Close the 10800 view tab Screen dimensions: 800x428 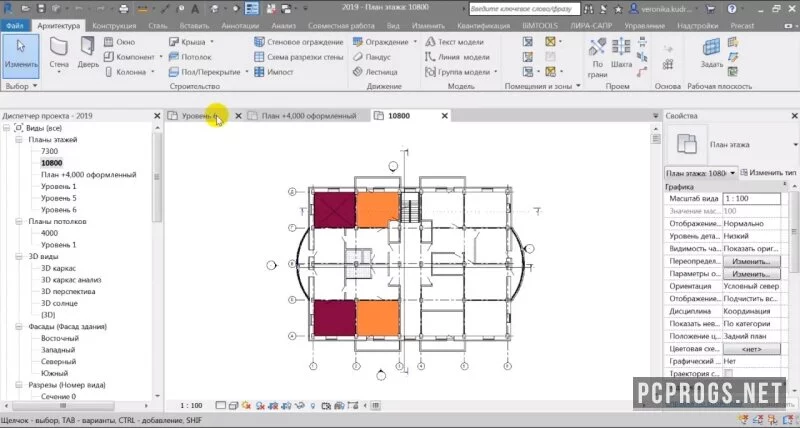coord(444,116)
